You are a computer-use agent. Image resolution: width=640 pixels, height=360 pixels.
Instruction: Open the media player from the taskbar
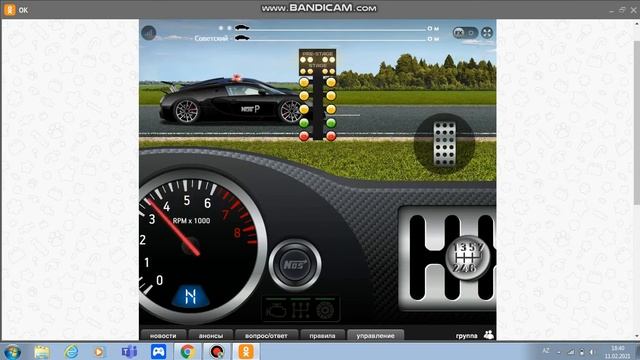point(98,351)
